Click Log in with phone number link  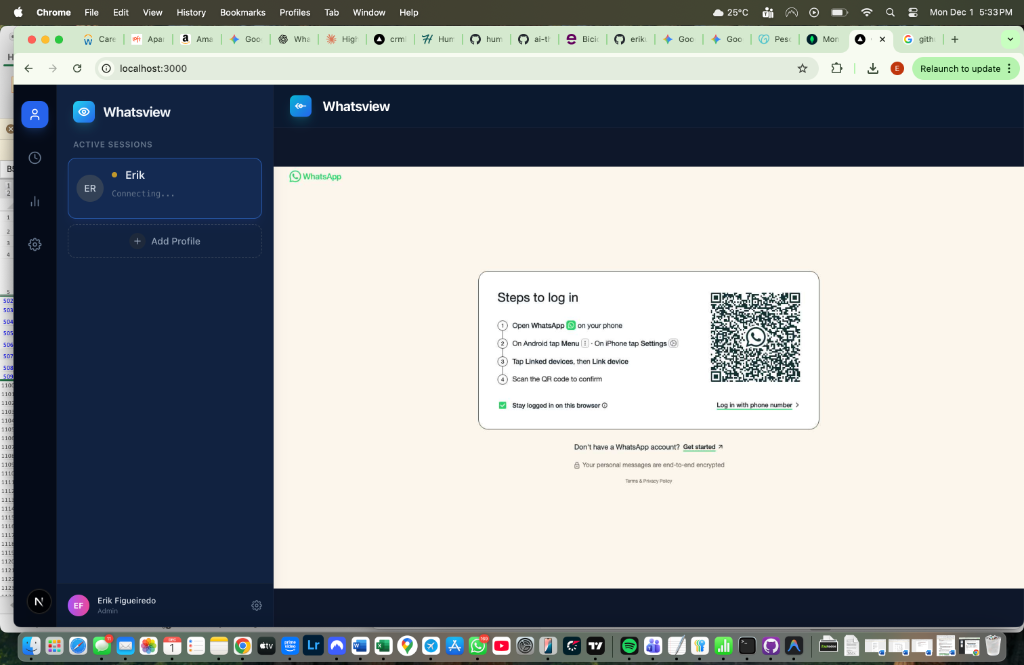(757, 405)
